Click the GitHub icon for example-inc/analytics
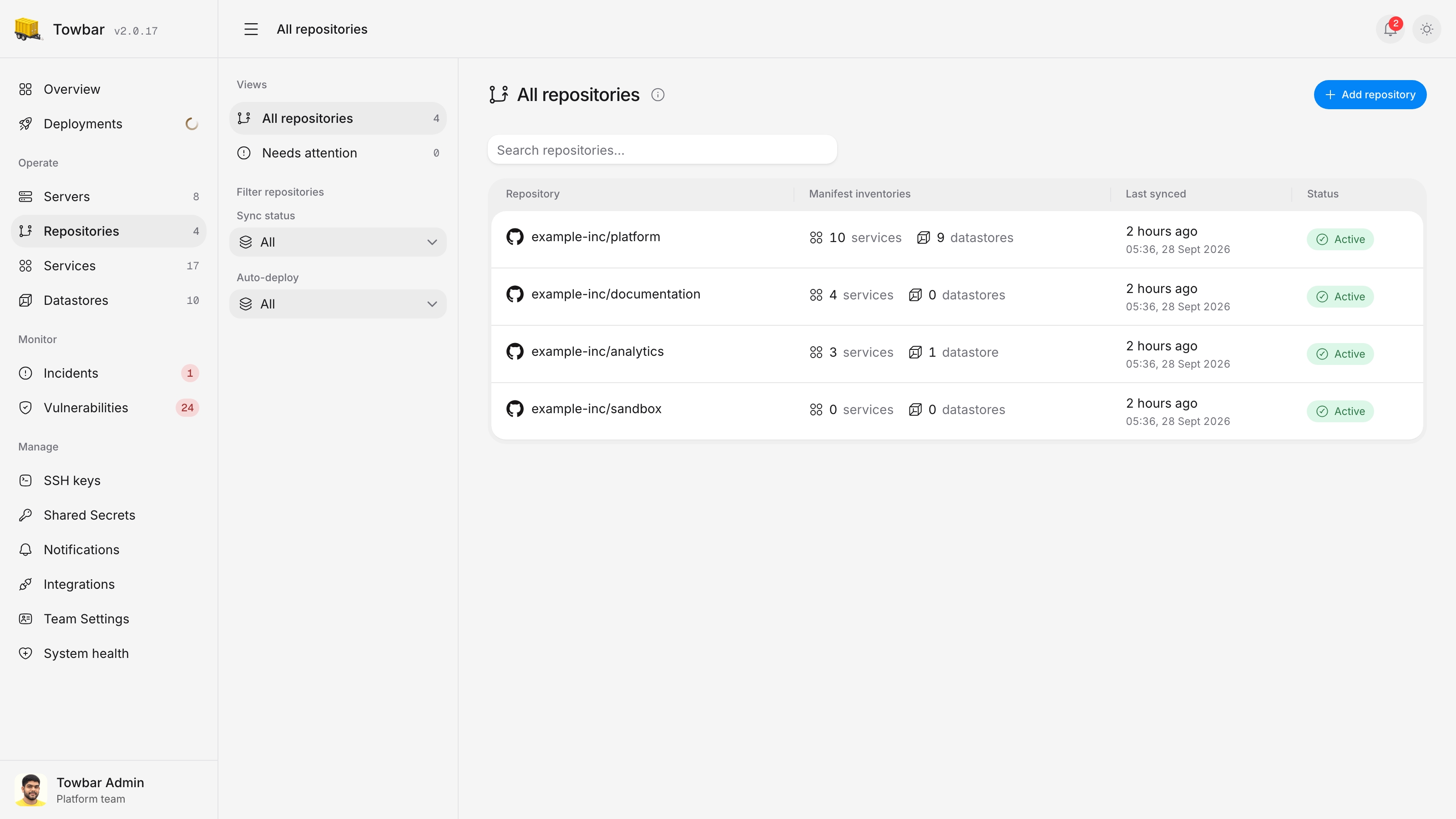The height and width of the screenshot is (819, 1456). tap(515, 351)
